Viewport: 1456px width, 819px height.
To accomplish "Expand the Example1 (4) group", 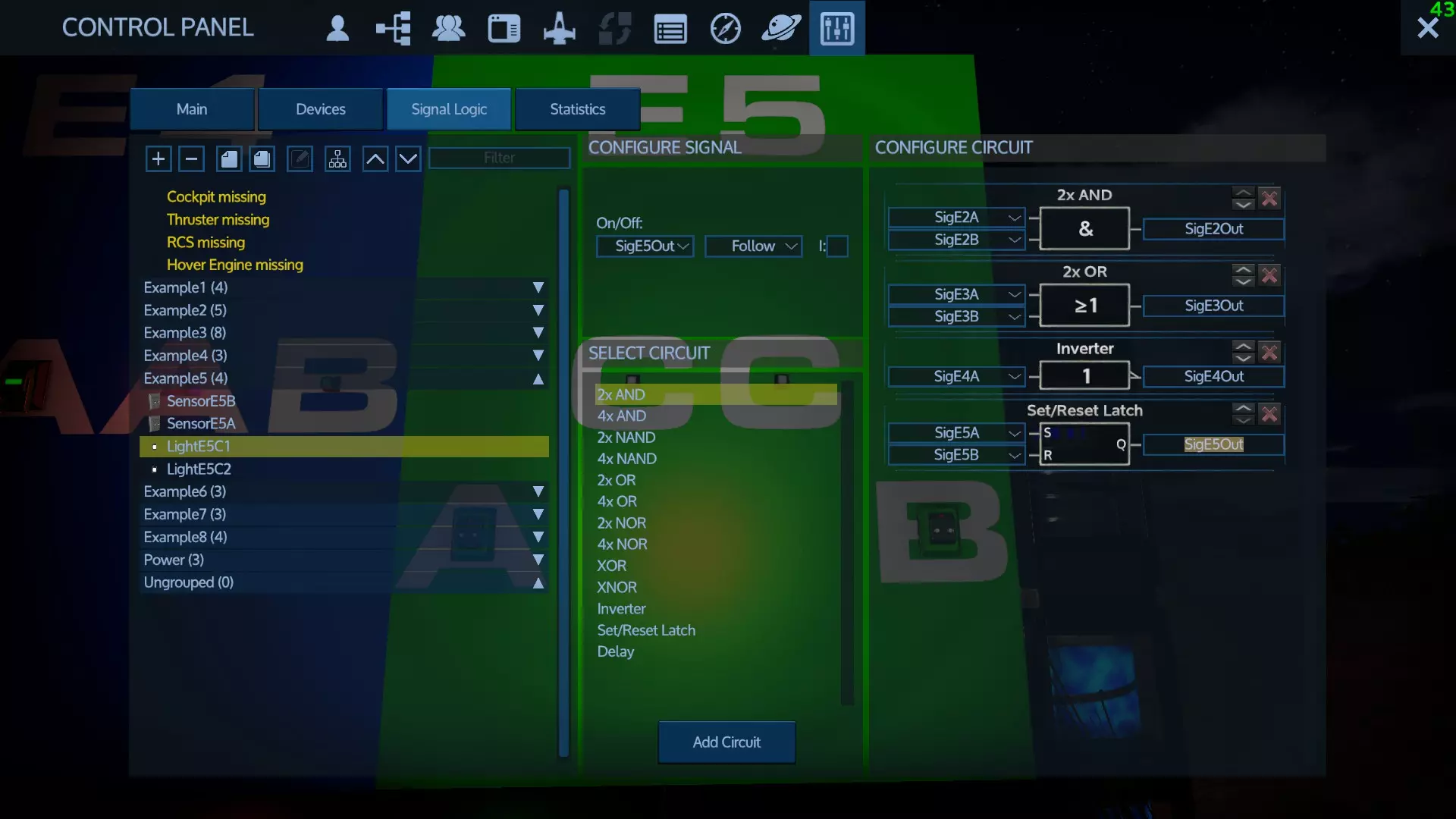I will coord(538,287).
